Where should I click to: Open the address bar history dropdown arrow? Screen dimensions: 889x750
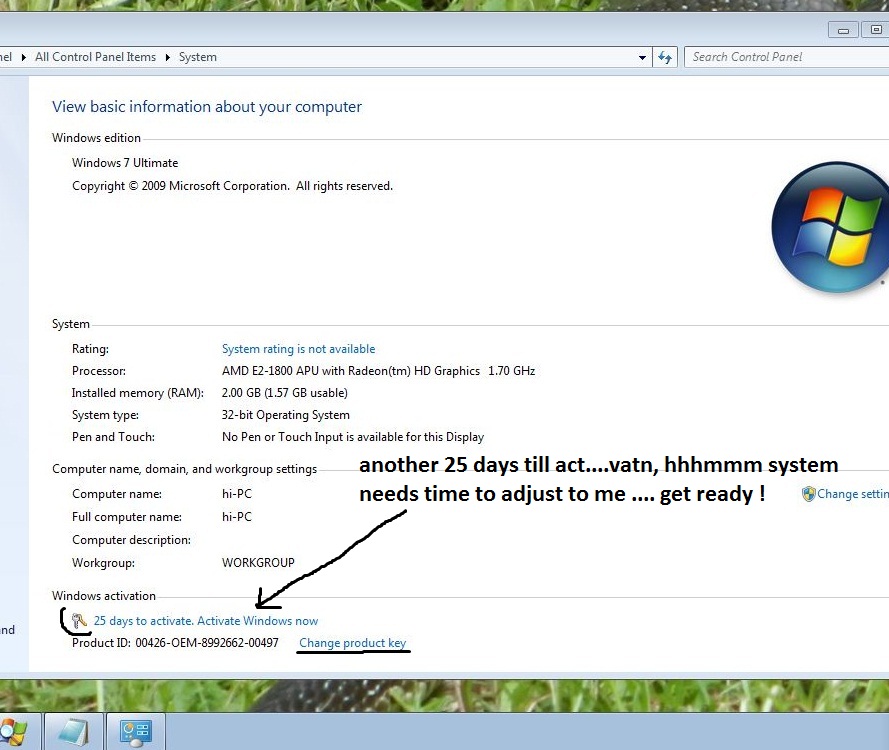pyautogui.click(x=642, y=57)
